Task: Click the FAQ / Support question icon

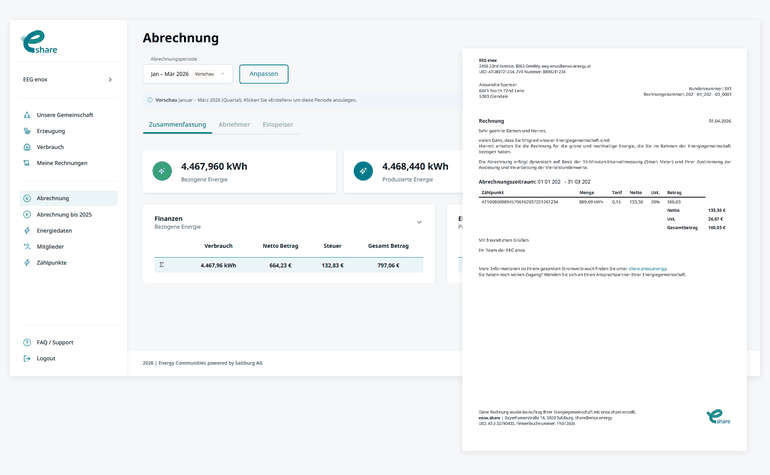Action: pyautogui.click(x=27, y=342)
